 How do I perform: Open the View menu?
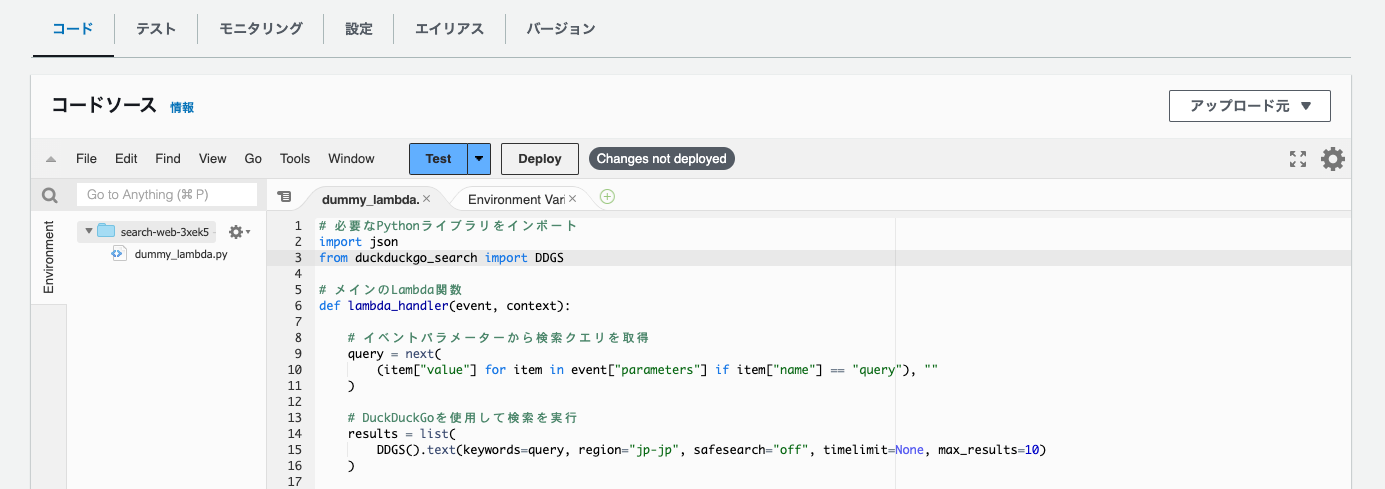pos(212,159)
